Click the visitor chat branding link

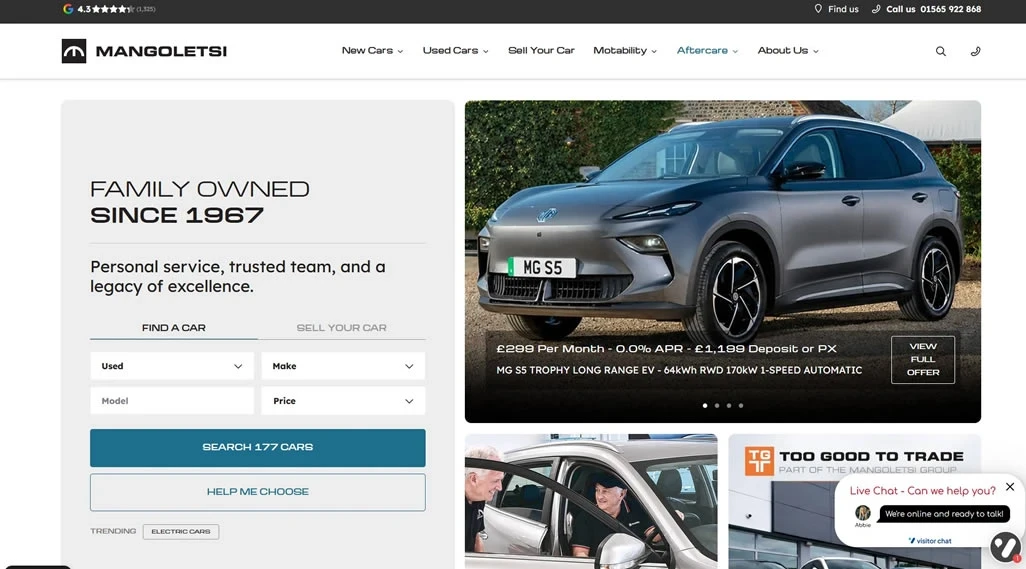(x=930, y=541)
